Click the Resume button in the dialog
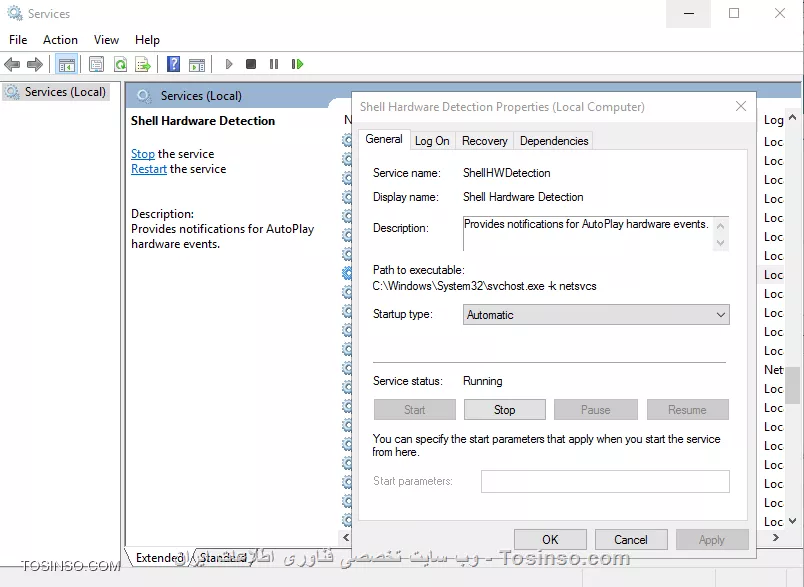The height and width of the screenshot is (587, 804). pyautogui.click(x=688, y=410)
